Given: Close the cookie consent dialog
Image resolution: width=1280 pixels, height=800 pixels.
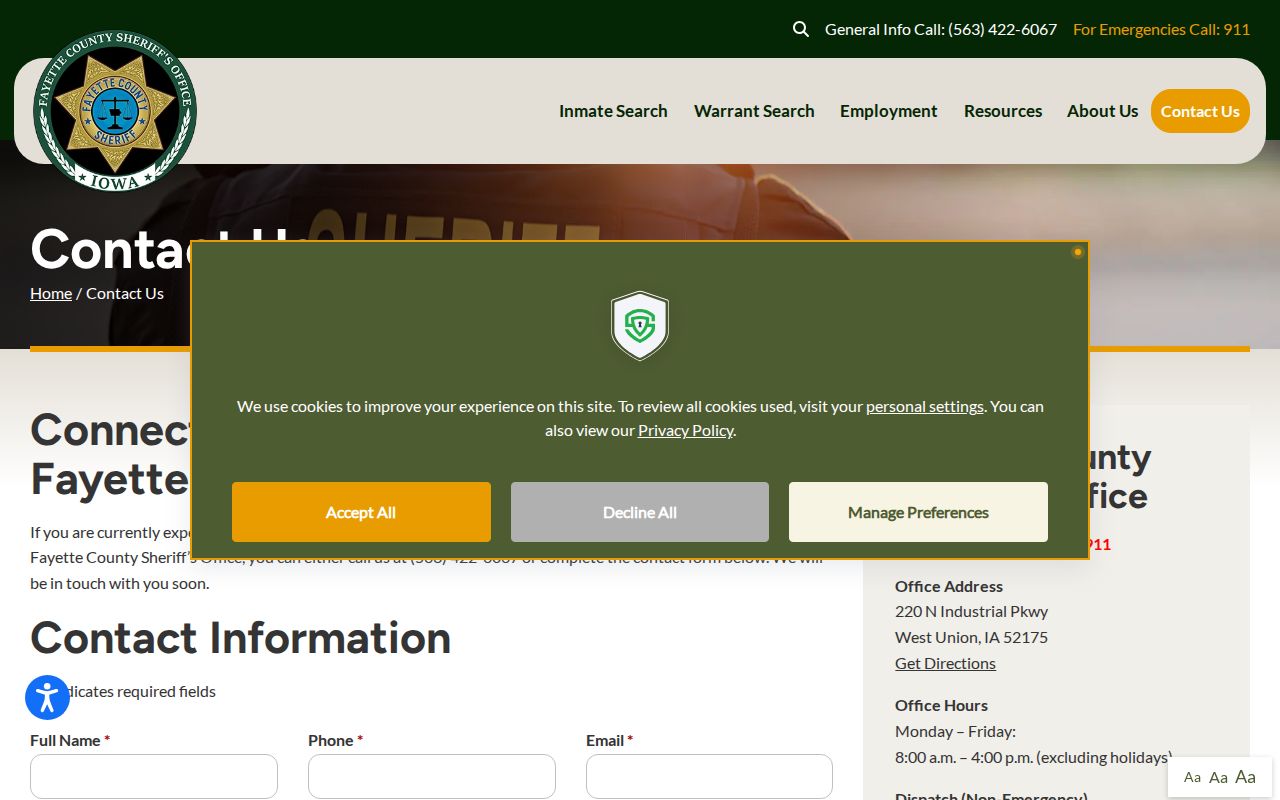Looking at the screenshot, I should pos(1077,252).
